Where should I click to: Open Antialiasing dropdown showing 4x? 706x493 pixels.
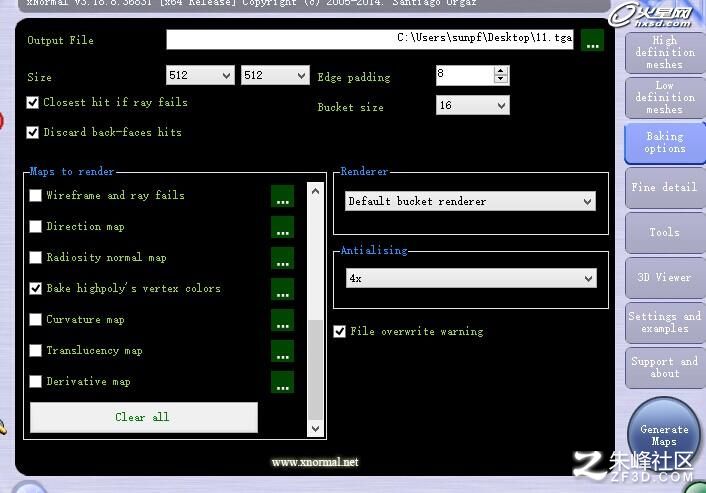[x=471, y=278]
